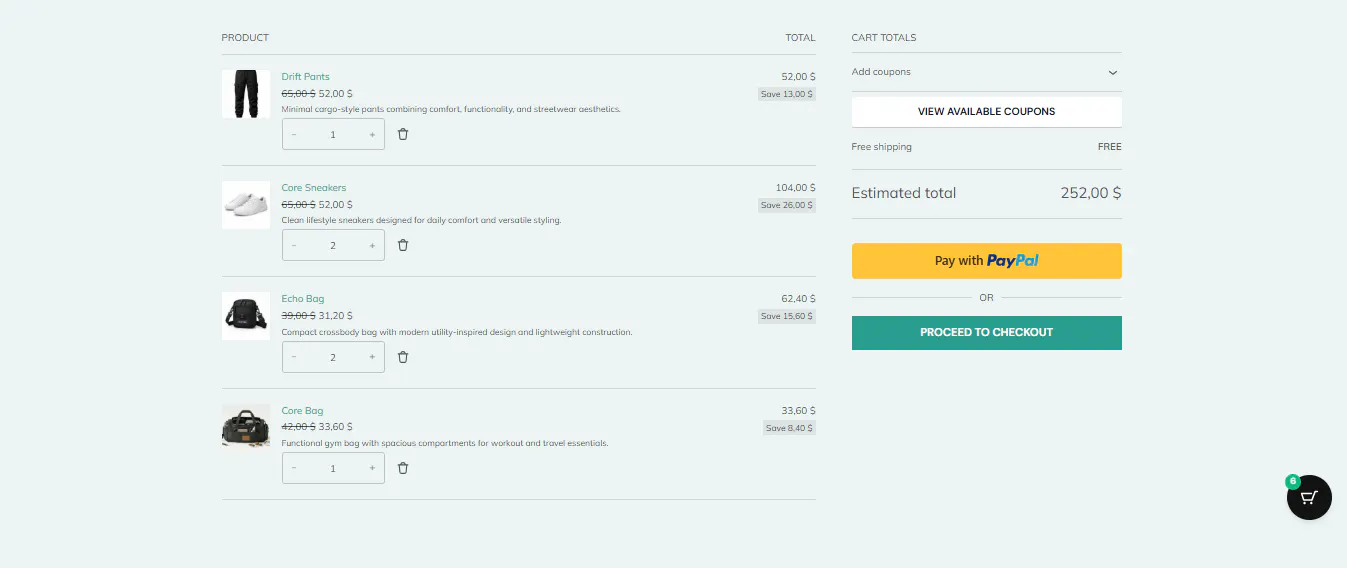Focus the Drift Pants quantity field
Viewport: 1347px width, 568px height.
[333, 134]
